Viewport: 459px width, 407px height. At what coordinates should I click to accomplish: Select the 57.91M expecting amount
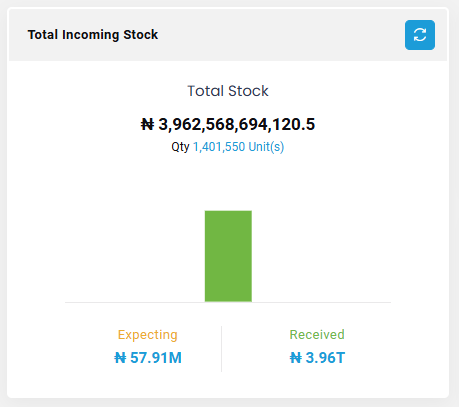click(x=156, y=358)
